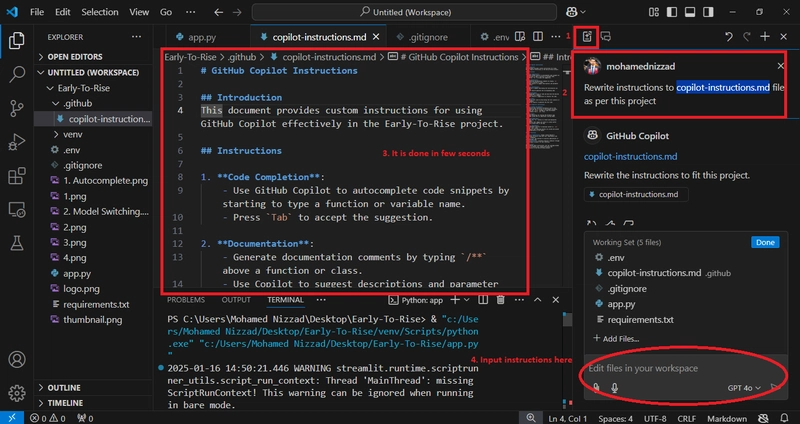
Task: Open the Extensions view
Action: [16, 177]
